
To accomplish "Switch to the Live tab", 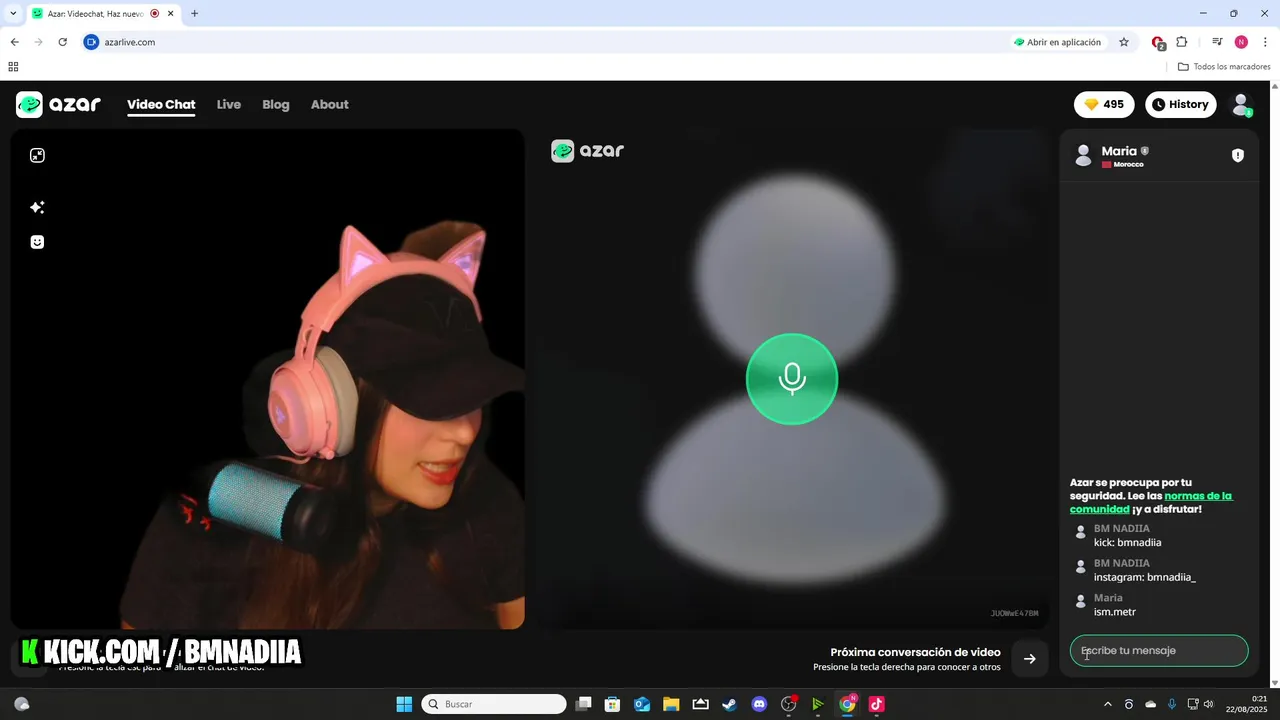I will point(229,104).
